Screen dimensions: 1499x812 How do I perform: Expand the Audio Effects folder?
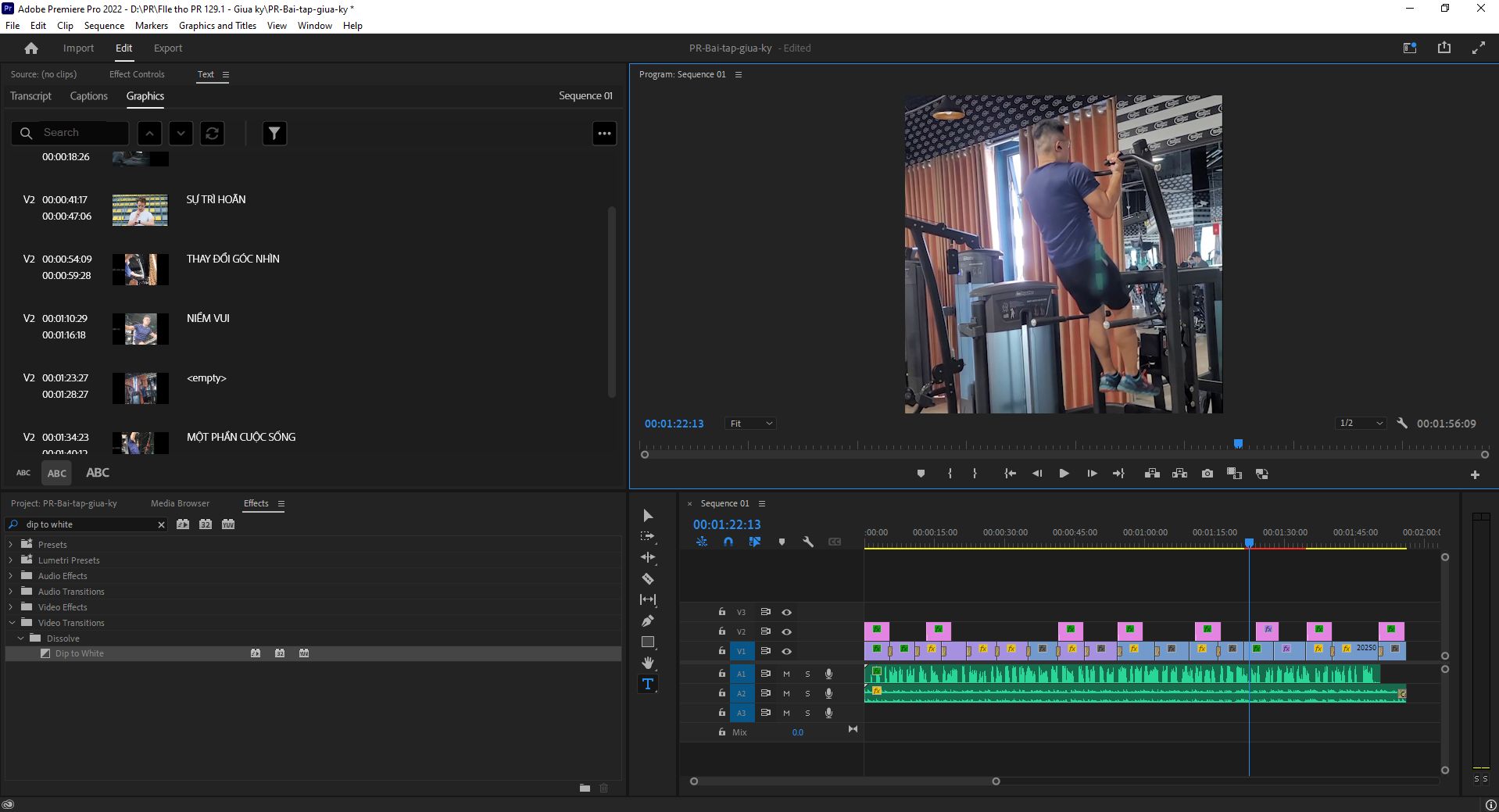click(11, 576)
